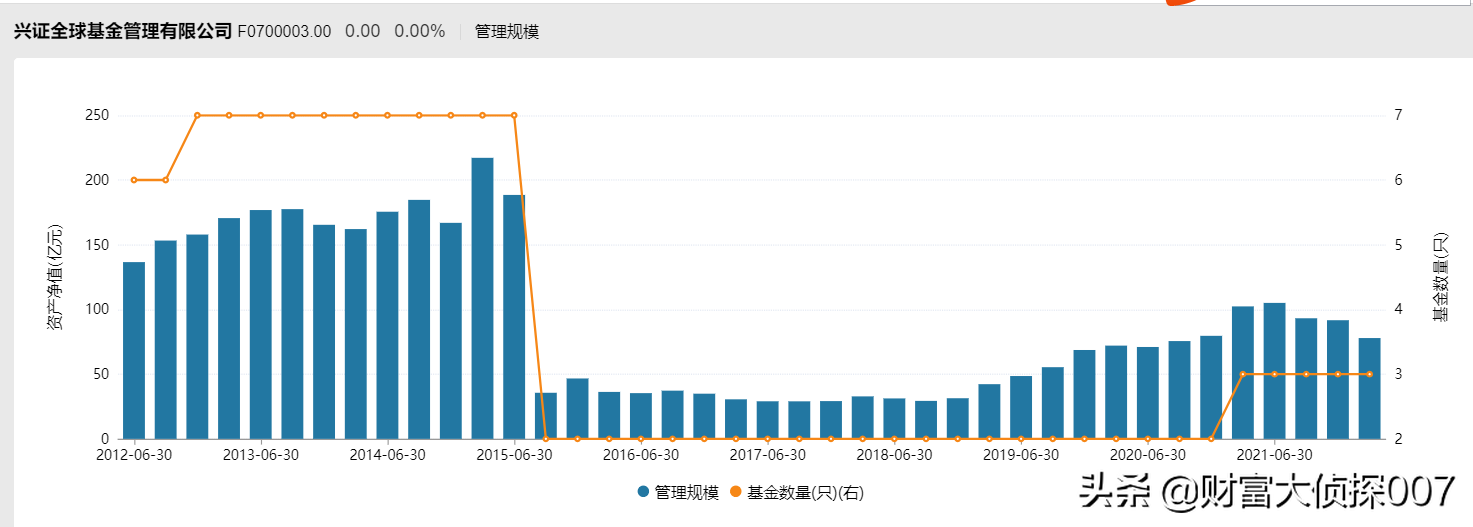Image resolution: width=1473 pixels, height=527 pixels.
Task: Click company name 兴证全球基金管理有限公司
Action: coord(123,31)
